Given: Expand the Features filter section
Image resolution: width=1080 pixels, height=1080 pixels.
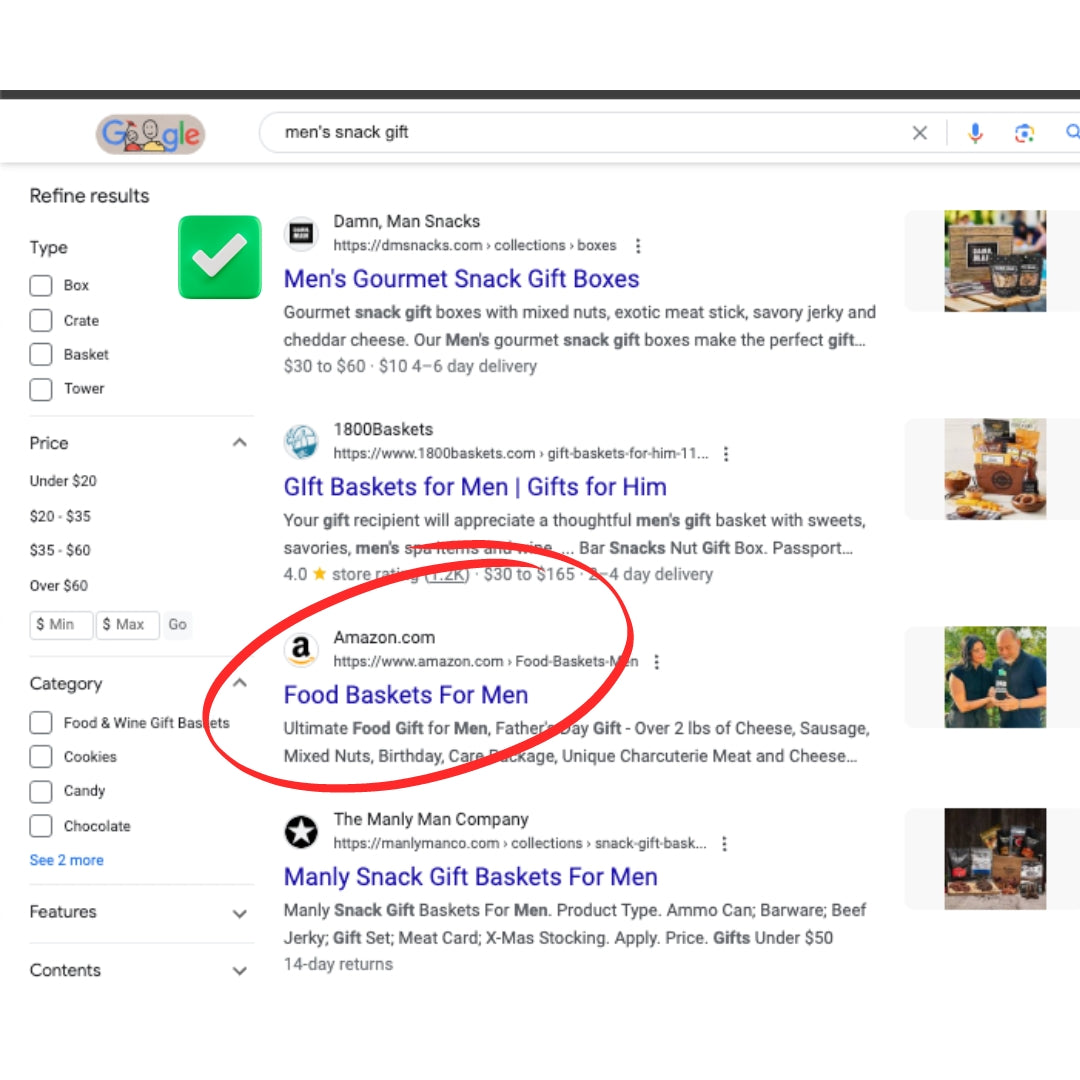Looking at the screenshot, I should tap(239, 913).
